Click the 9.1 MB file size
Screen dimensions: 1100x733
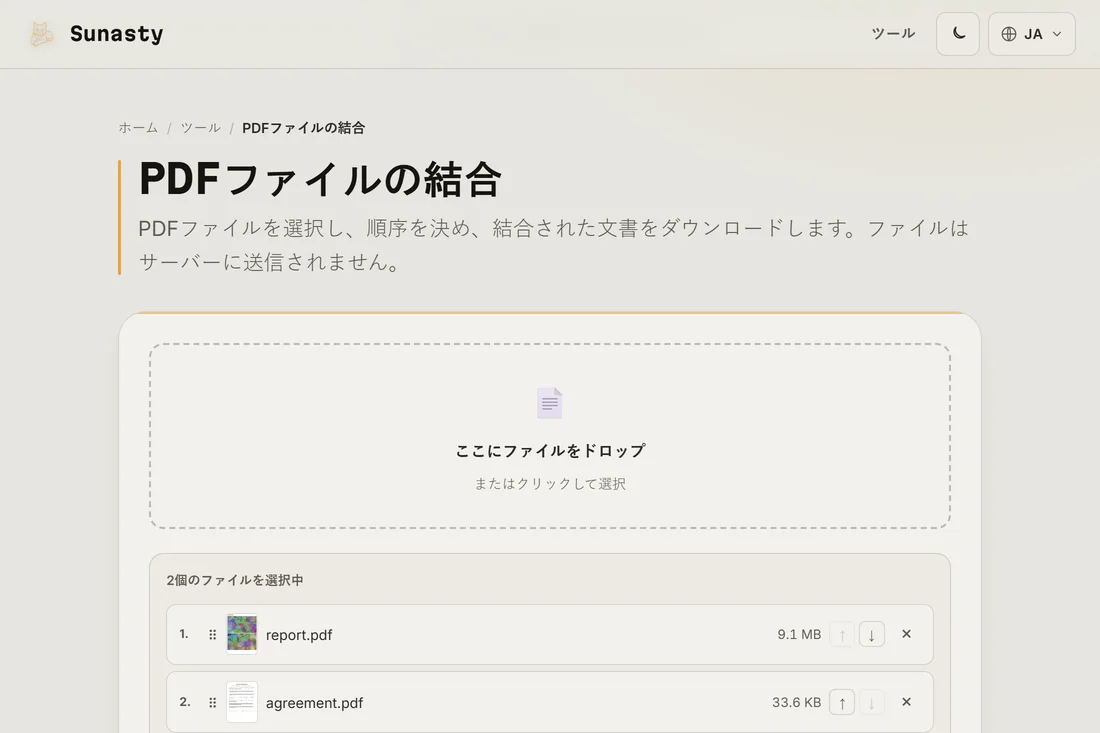coord(799,635)
